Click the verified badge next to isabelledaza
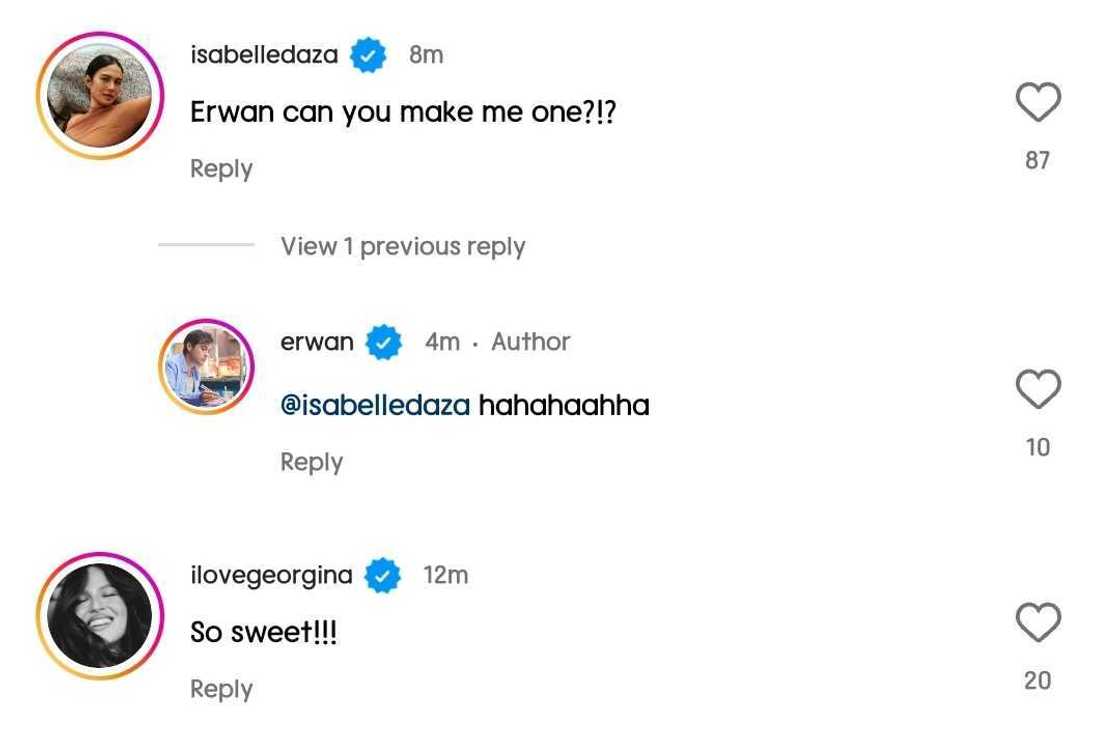This screenshot has width=1120, height=737. [x=369, y=56]
